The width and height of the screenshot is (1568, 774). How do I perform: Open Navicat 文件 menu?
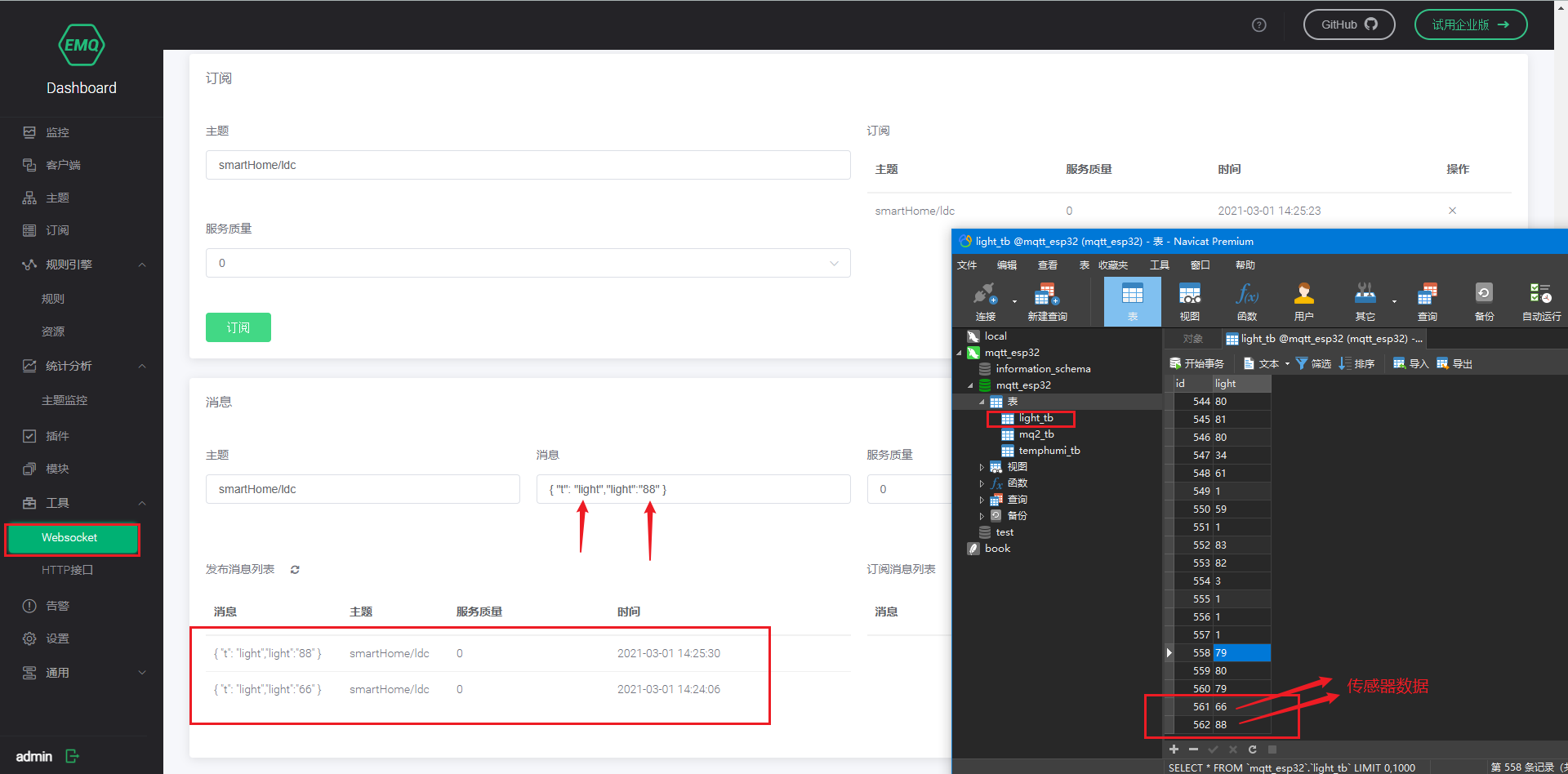coord(967,265)
